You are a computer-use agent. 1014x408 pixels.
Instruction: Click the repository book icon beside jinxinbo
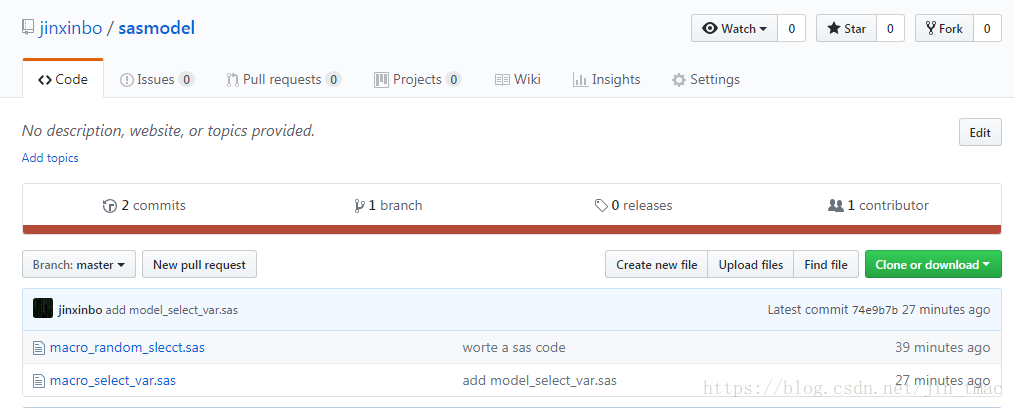coord(28,28)
